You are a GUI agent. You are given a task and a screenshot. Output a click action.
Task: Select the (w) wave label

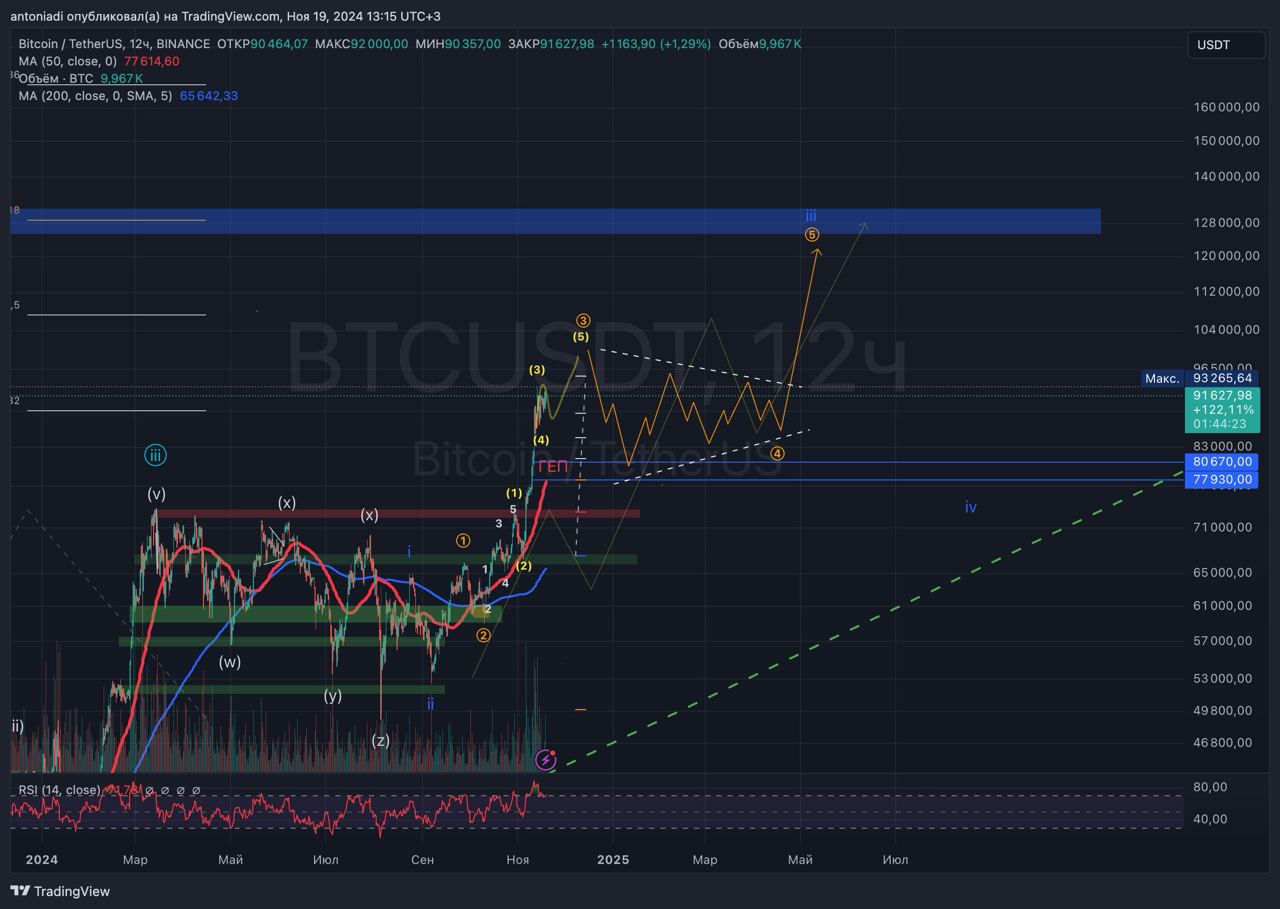[x=230, y=662]
